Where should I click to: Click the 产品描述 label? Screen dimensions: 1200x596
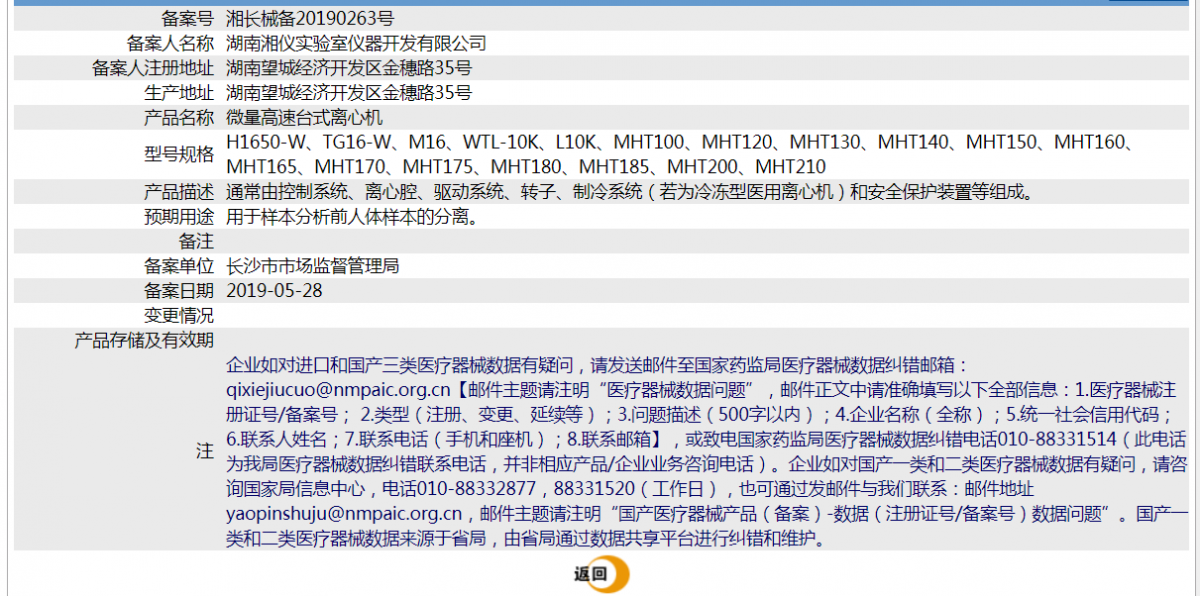(x=179, y=192)
